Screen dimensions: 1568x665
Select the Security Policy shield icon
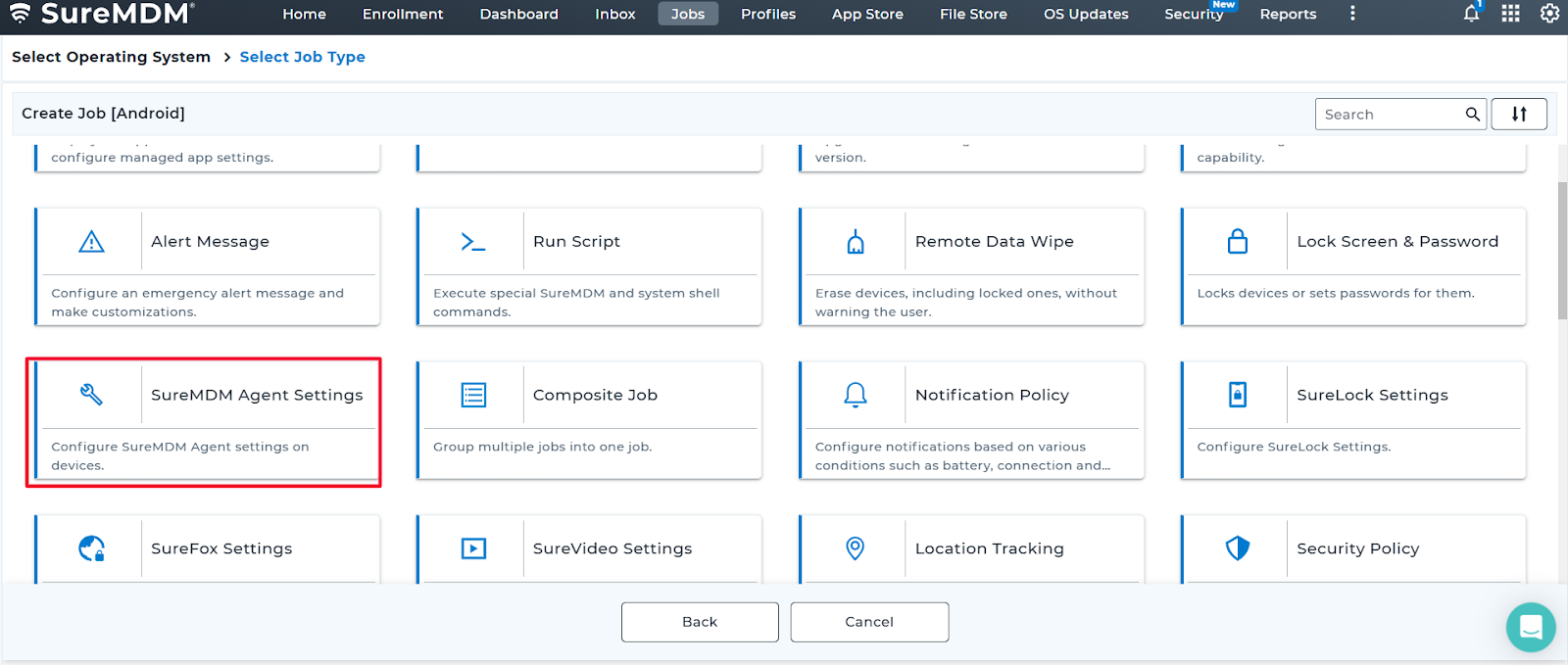pyautogui.click(x=1238, y=548)
